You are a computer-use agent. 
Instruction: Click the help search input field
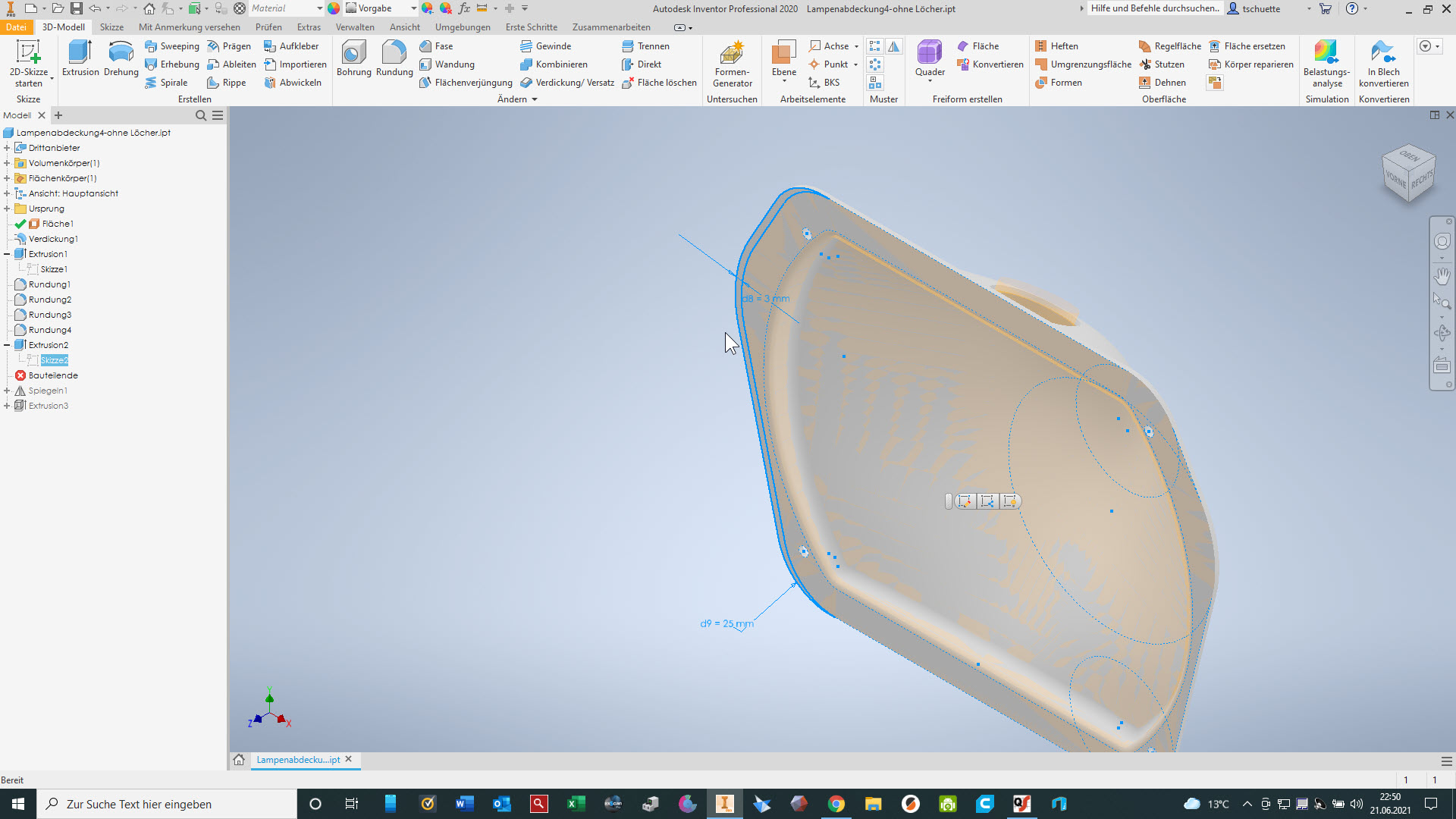click(1154, 8)
